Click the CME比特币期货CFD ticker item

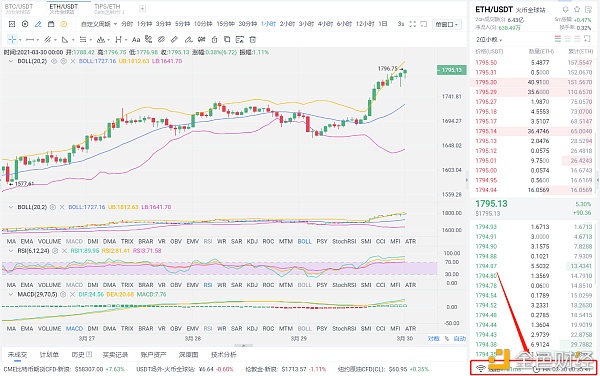[64, 369]
